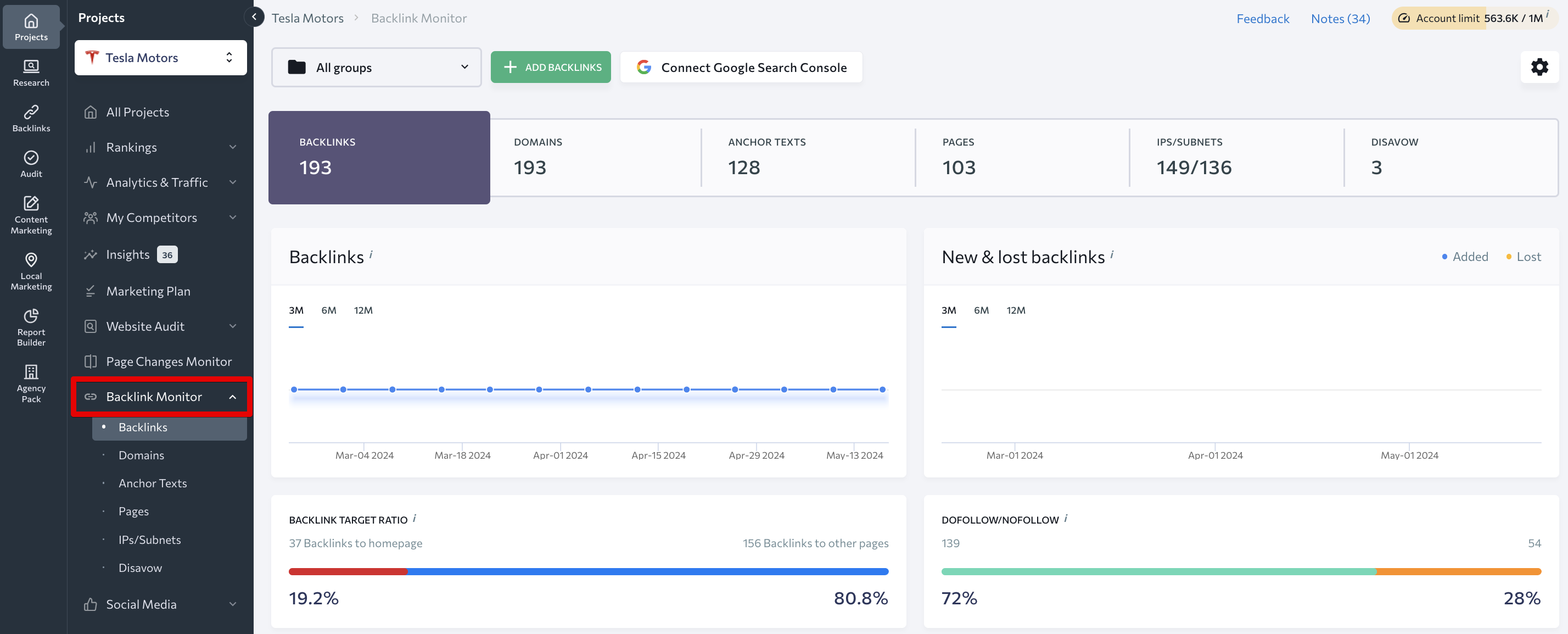Select the ANCHOR TEXTS 128 card
The image size is (1568, 634).
click(808, 157)
